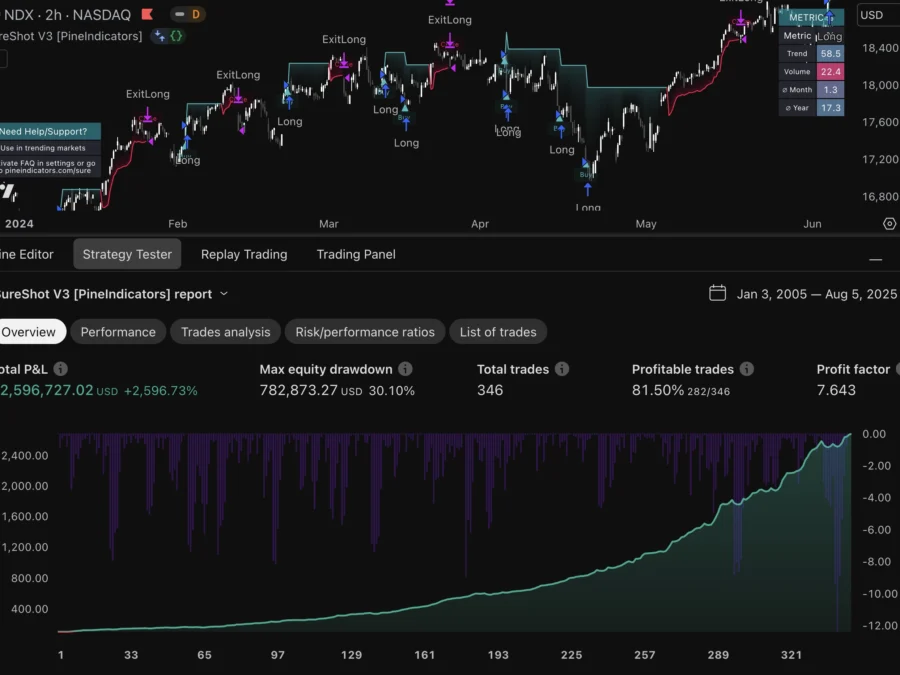Click the teal METRICS table header
This screenshot has width=900, height=675.
[x=811, y=17]
